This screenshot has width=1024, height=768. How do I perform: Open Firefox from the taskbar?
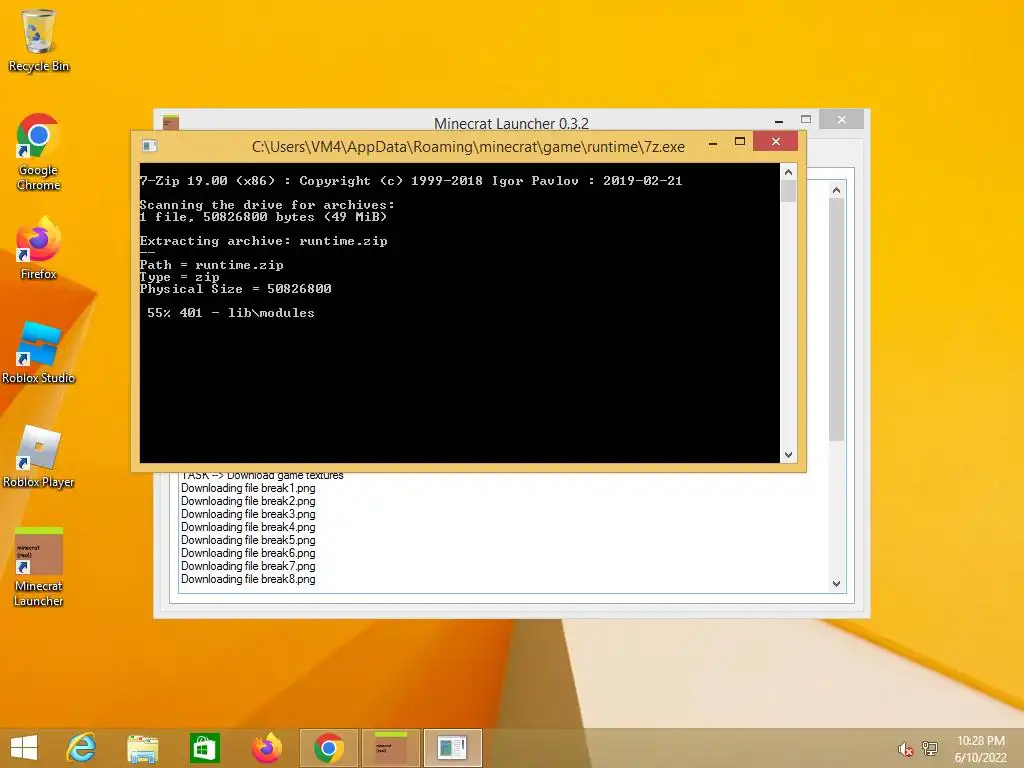(x=266, y=748)
